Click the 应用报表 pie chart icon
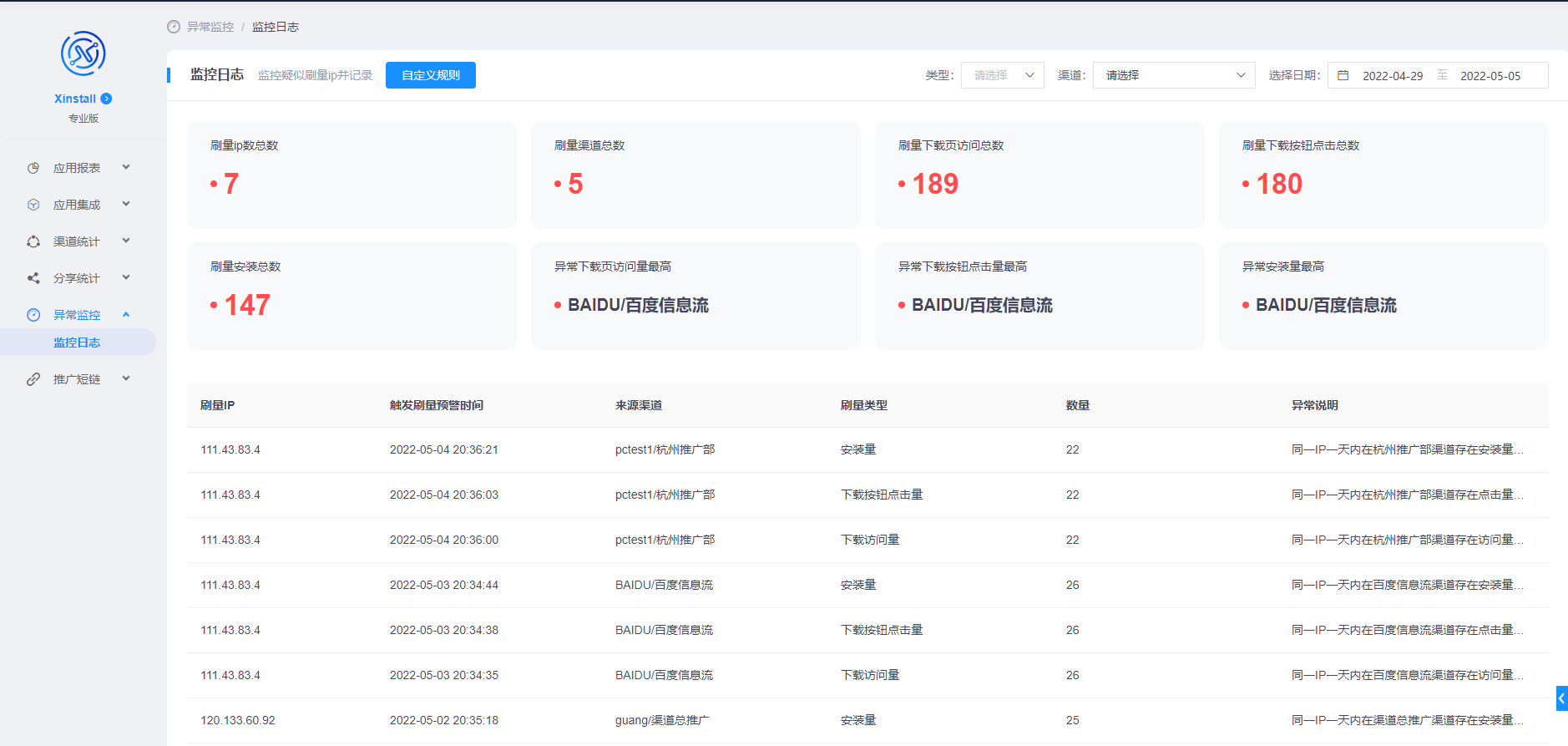 [33, 168]
